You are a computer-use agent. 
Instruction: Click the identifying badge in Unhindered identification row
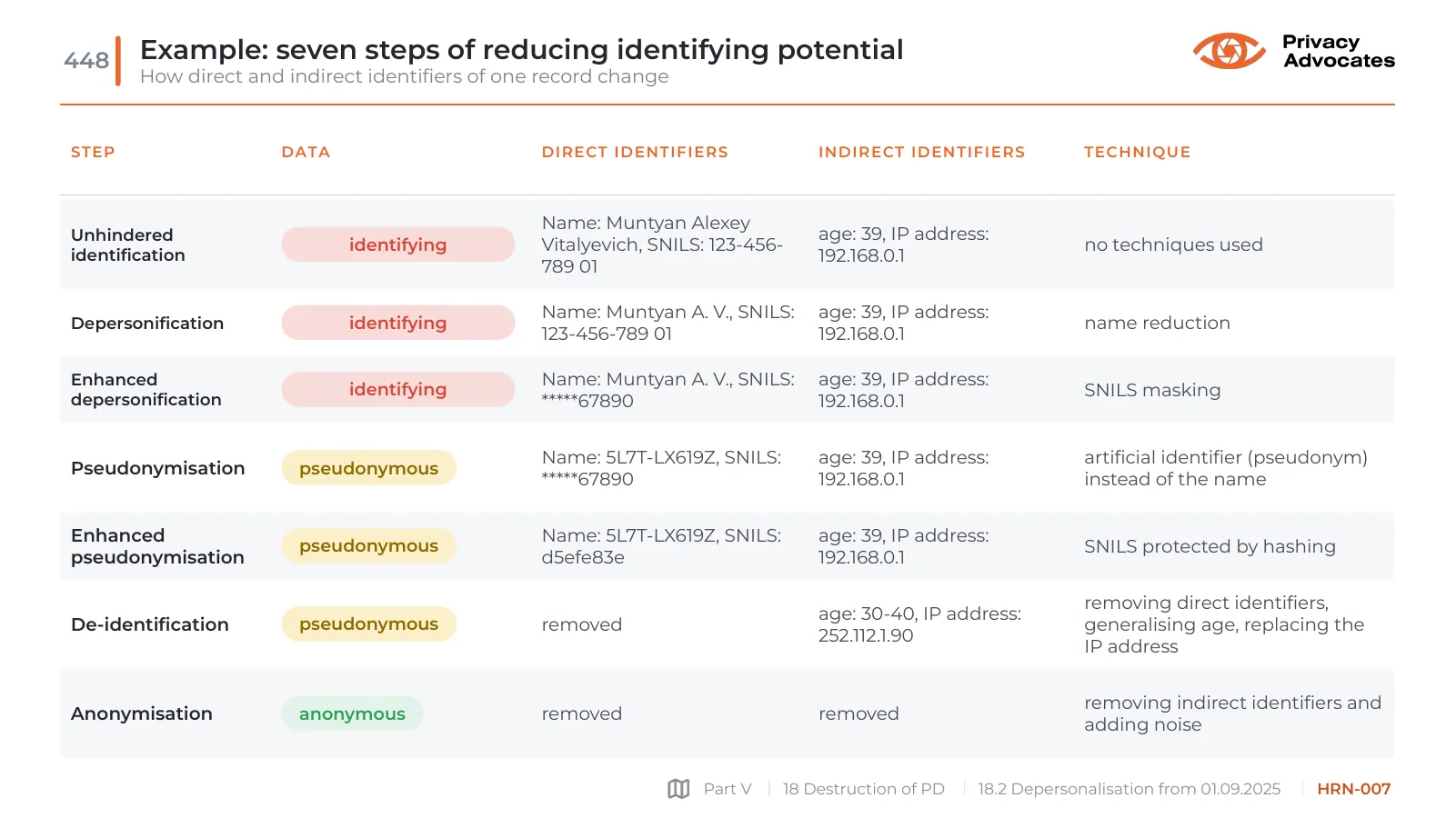[398, 244]
